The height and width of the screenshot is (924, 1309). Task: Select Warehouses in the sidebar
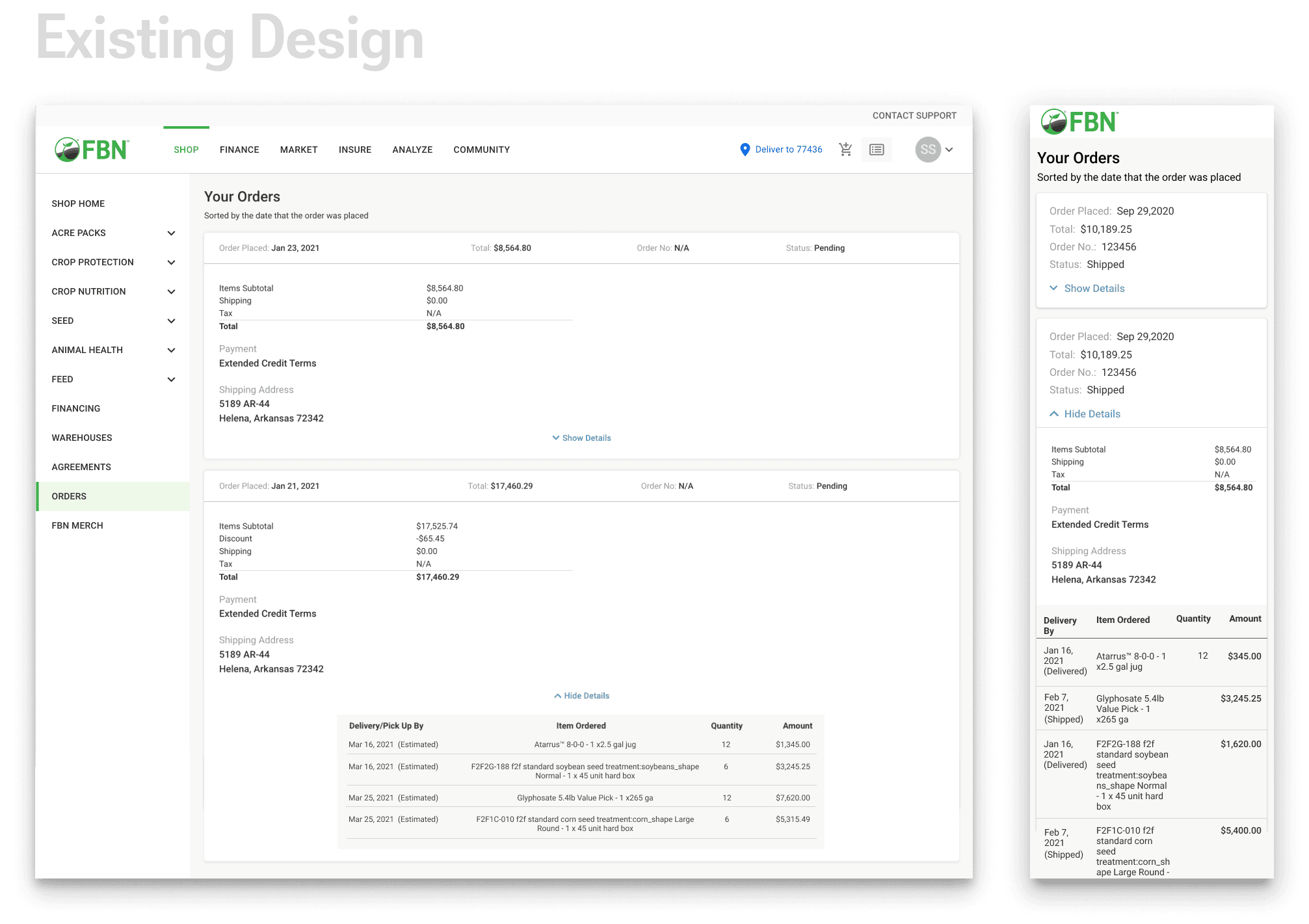(82, 438)
